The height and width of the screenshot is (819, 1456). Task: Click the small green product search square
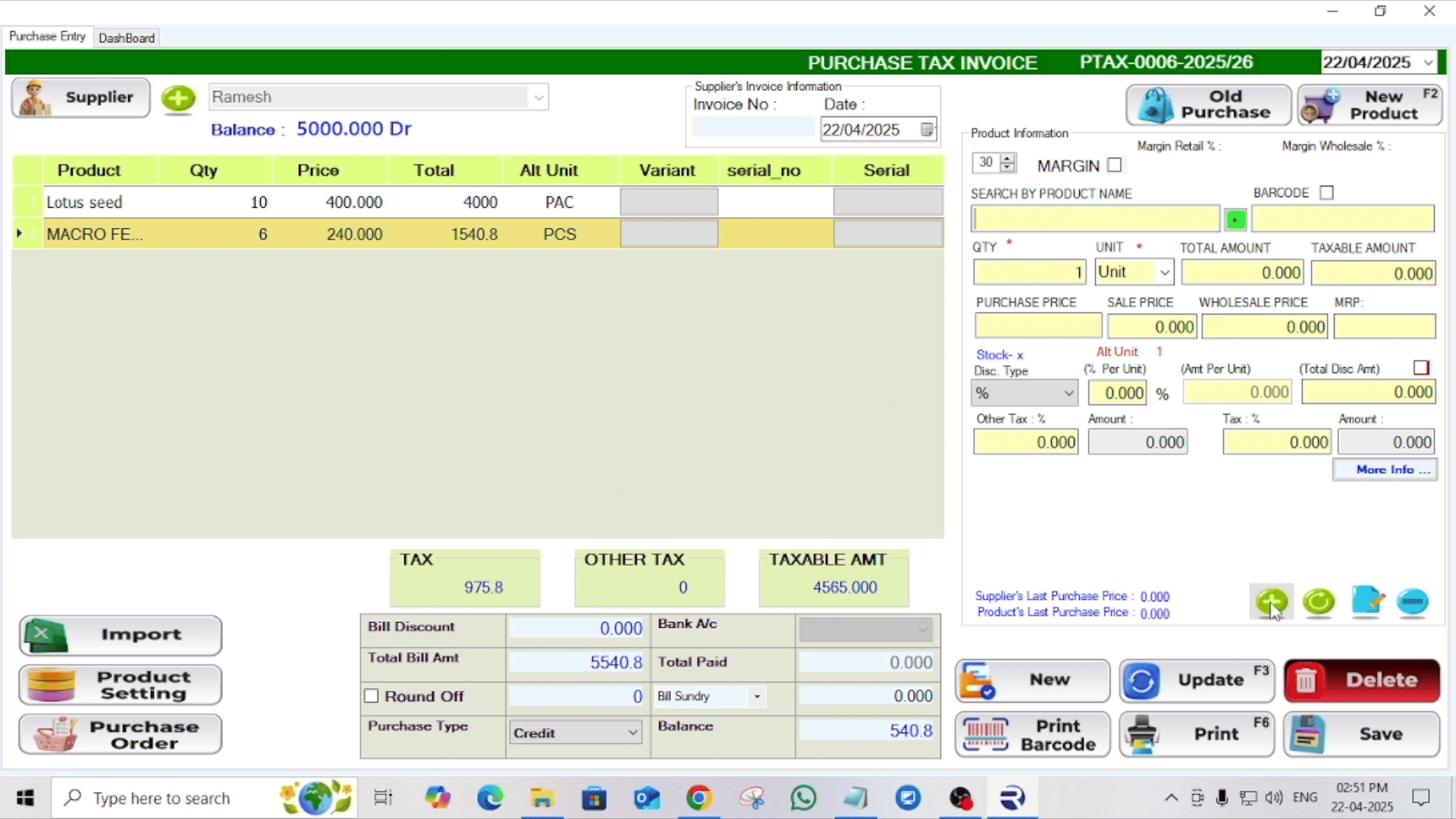(x=1235, y=219)
